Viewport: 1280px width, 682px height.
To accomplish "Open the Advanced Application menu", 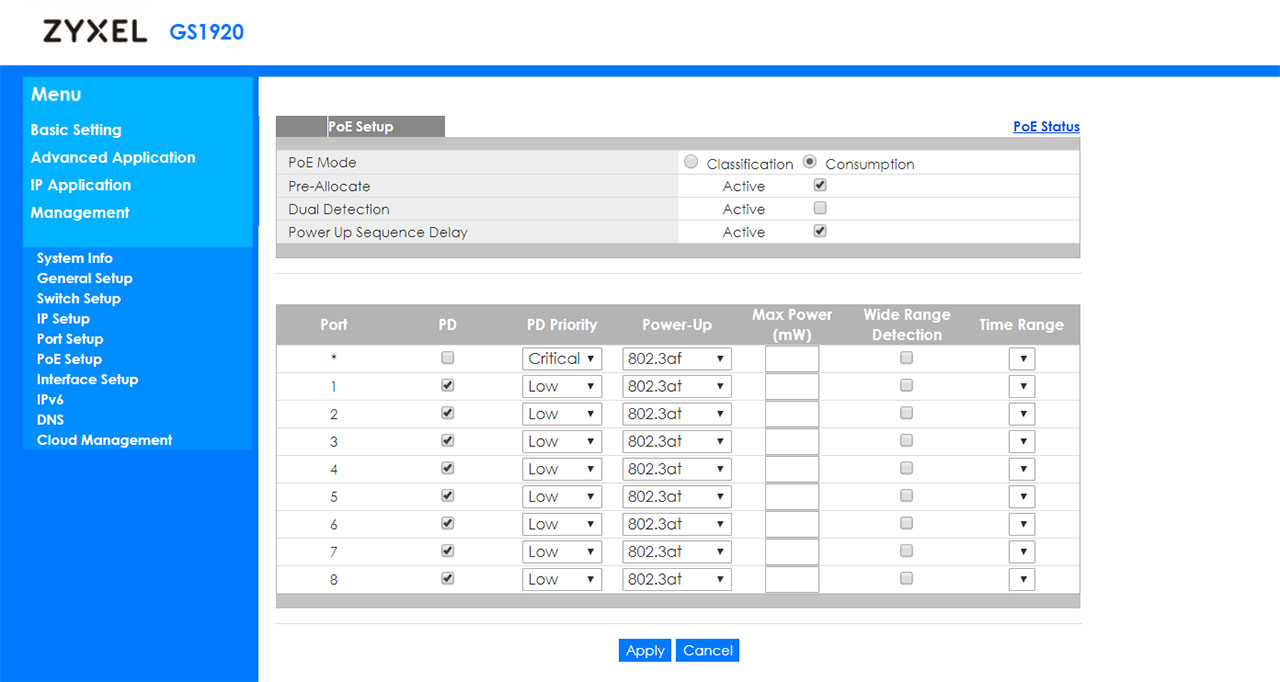I will pyautogui.click(x=113, y=157).
